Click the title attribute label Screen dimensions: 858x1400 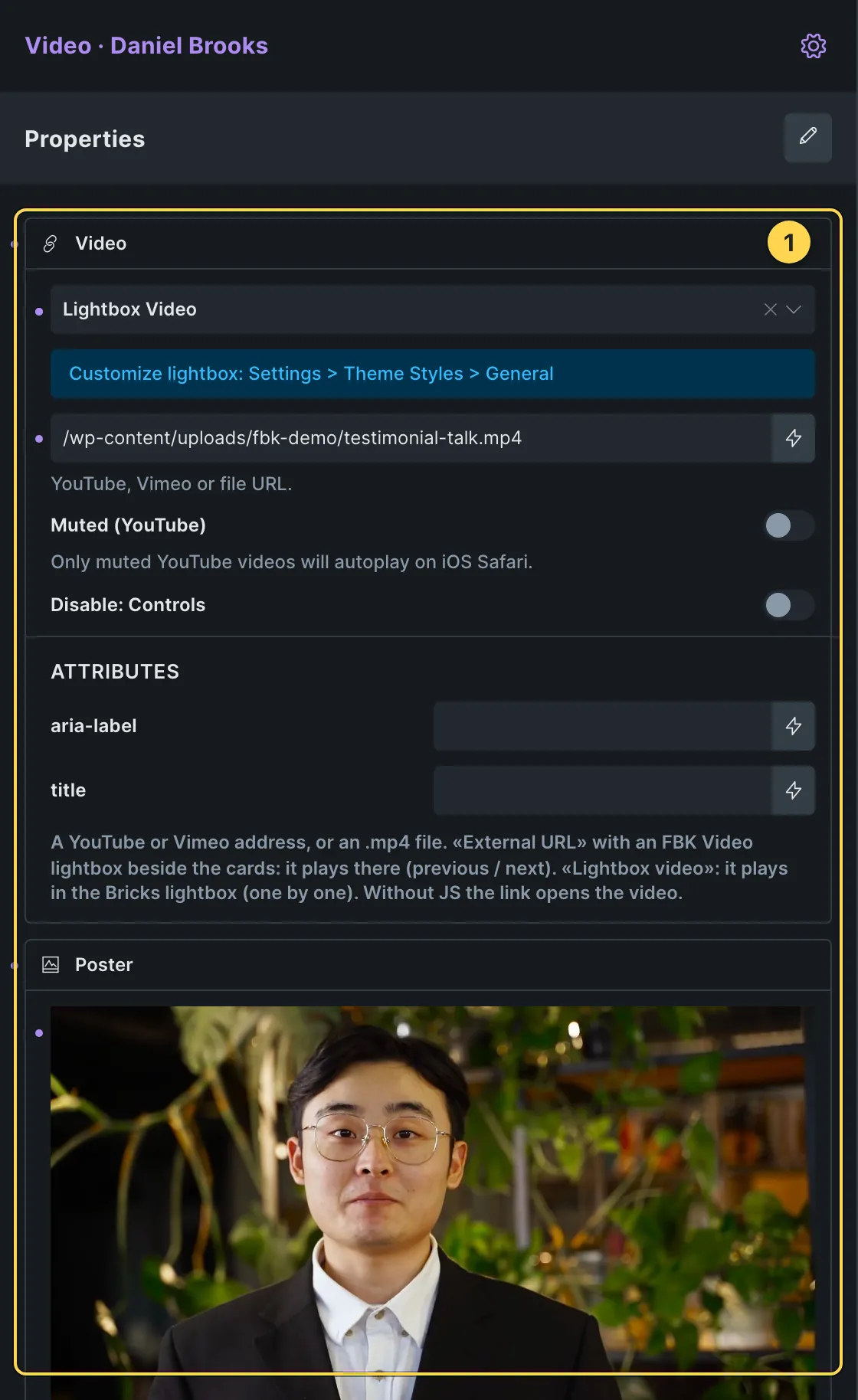pos(68,790)
